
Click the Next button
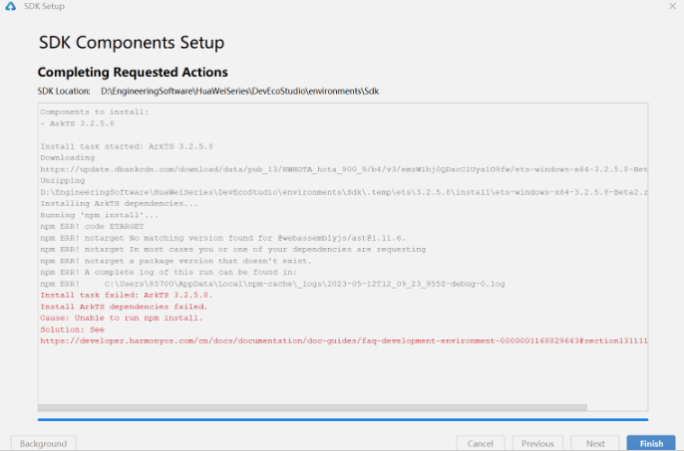pos(595,443)
